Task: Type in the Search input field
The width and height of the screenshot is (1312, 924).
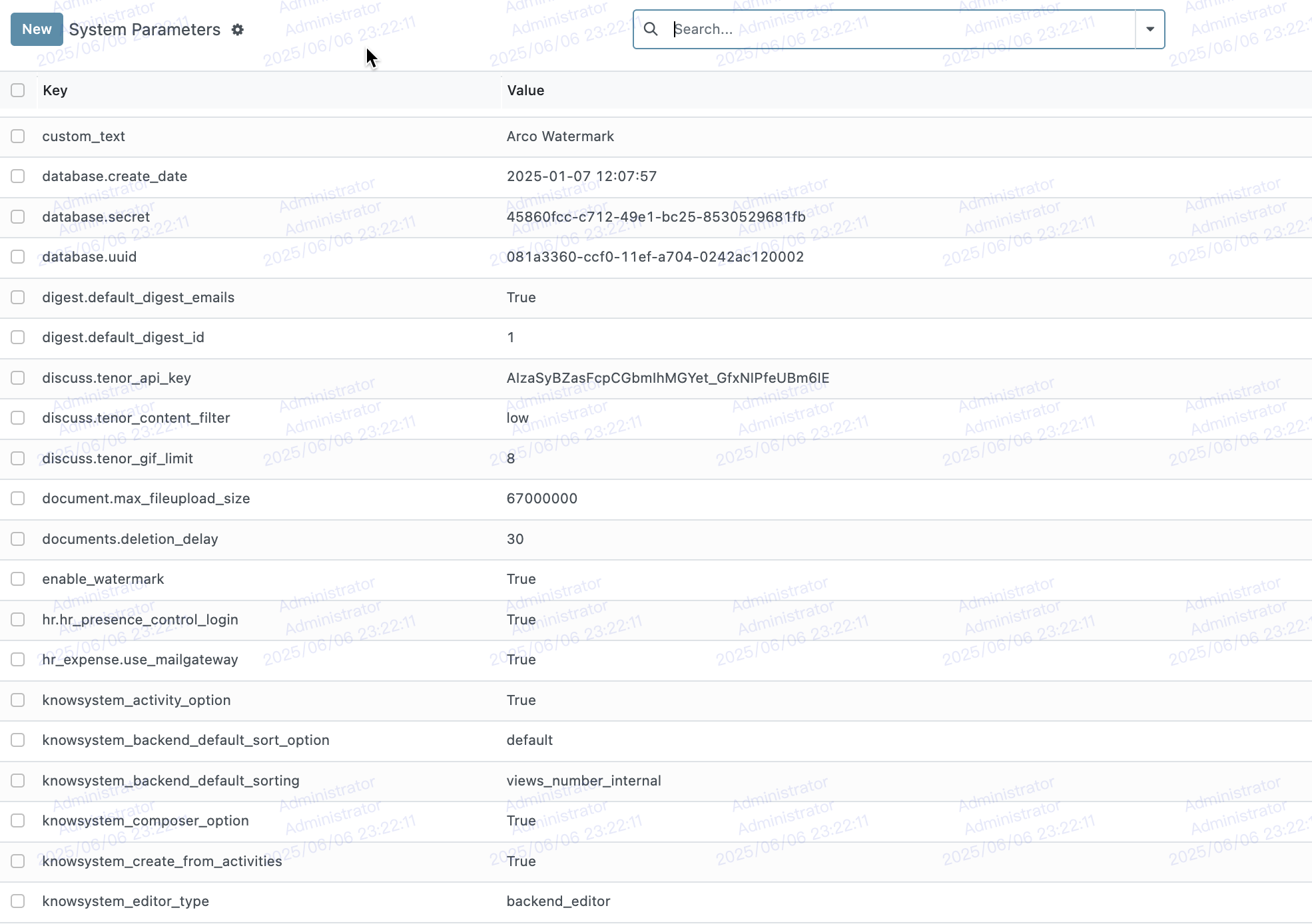Action: point(899,29)
